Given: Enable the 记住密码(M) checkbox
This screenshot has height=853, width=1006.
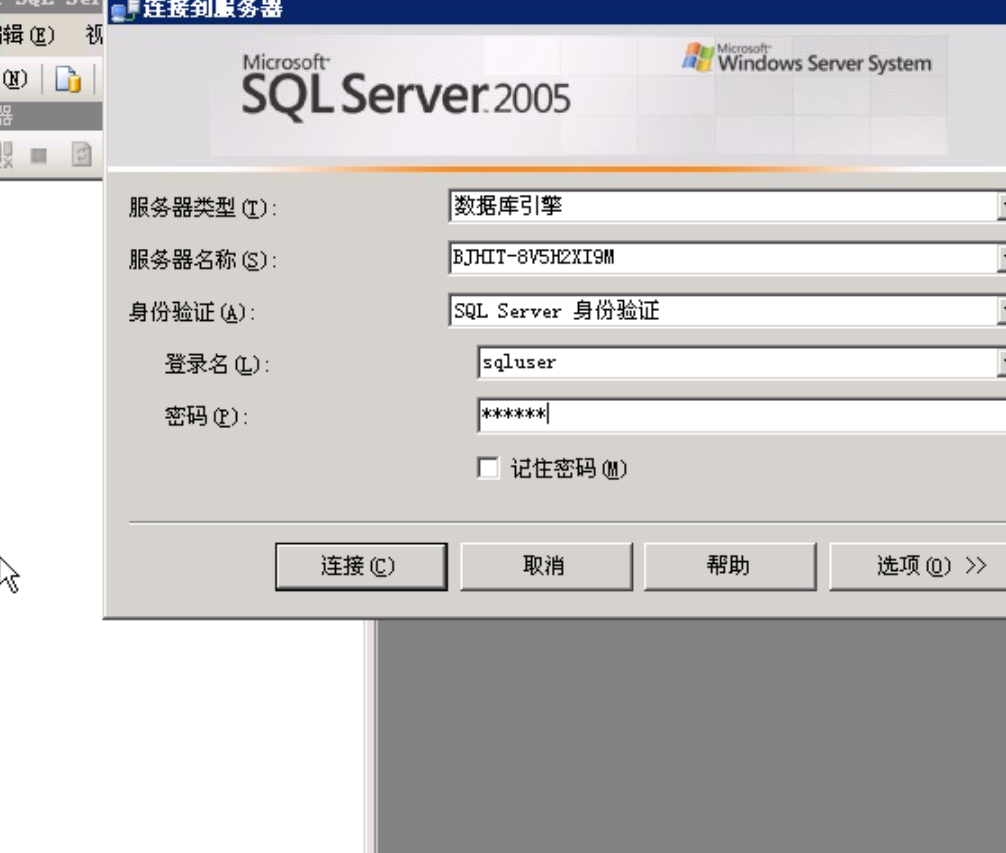Looking at the screenshot, I should point(488,468).
